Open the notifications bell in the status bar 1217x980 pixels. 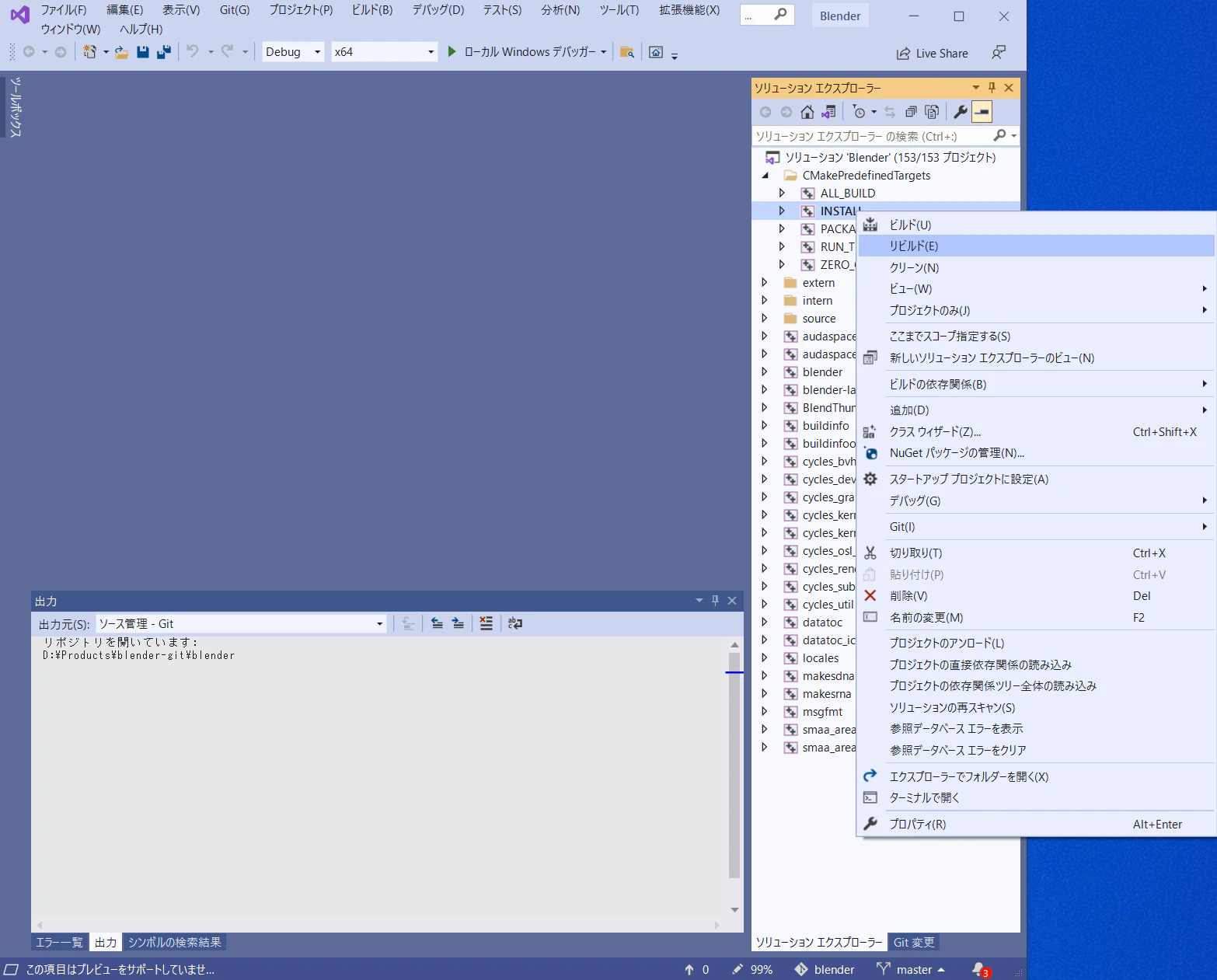979,969
